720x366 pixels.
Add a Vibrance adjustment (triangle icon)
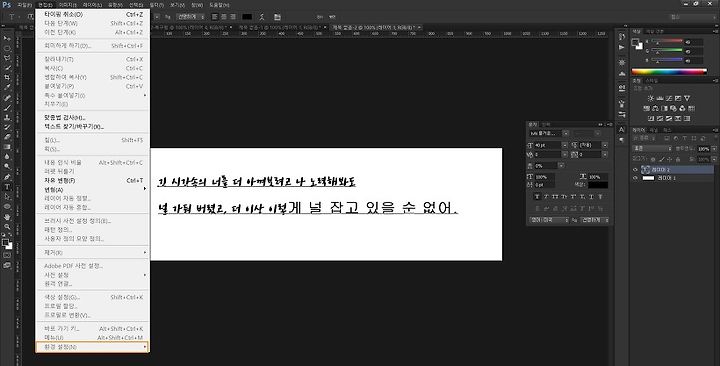(687, 98)
